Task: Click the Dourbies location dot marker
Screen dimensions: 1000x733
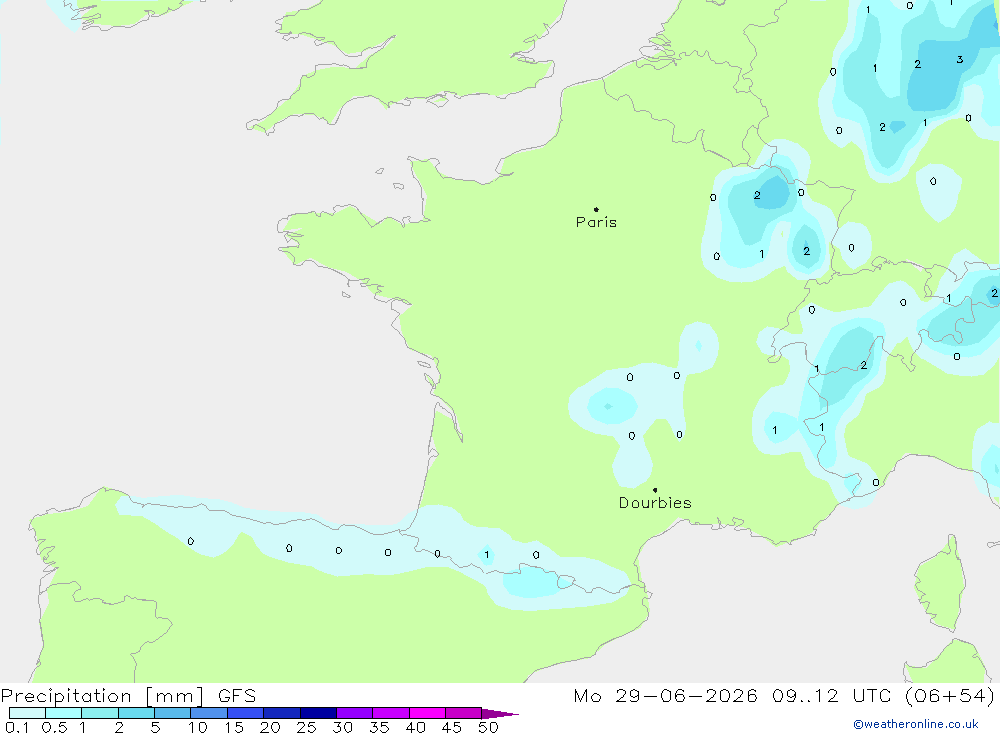Action: (x=655, y=490)
